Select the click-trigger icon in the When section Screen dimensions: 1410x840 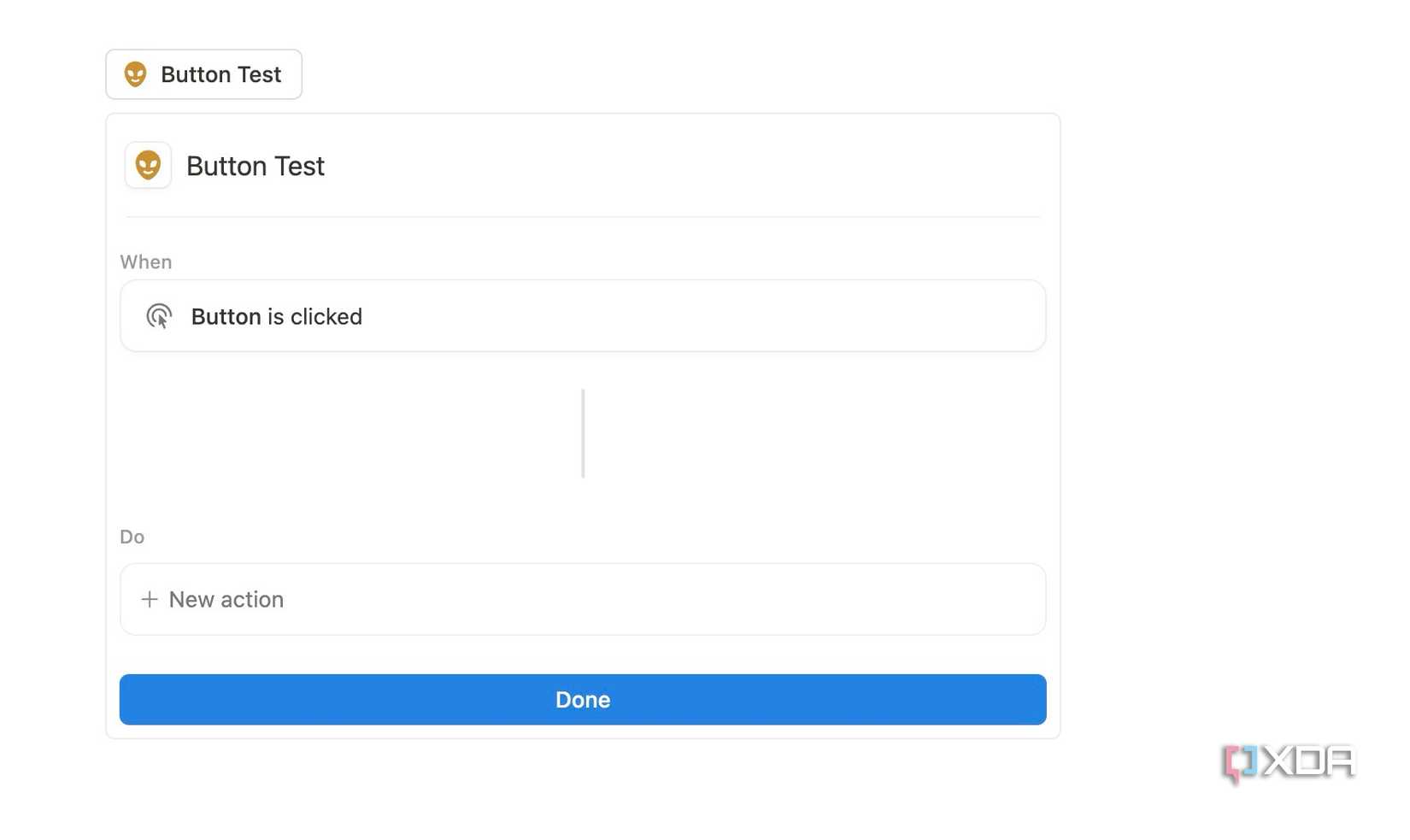[x=159, y=315]
